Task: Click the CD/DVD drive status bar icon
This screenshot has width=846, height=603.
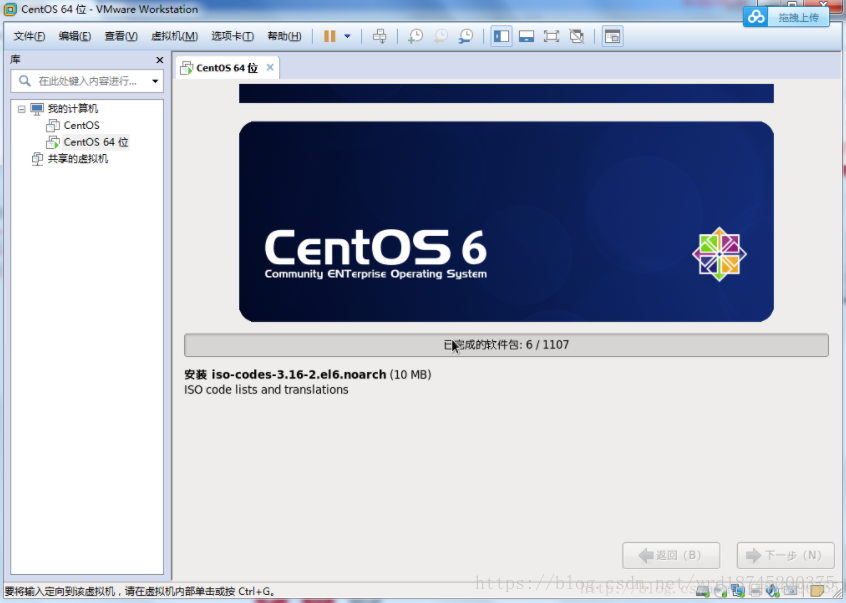Action: [720, 591]
